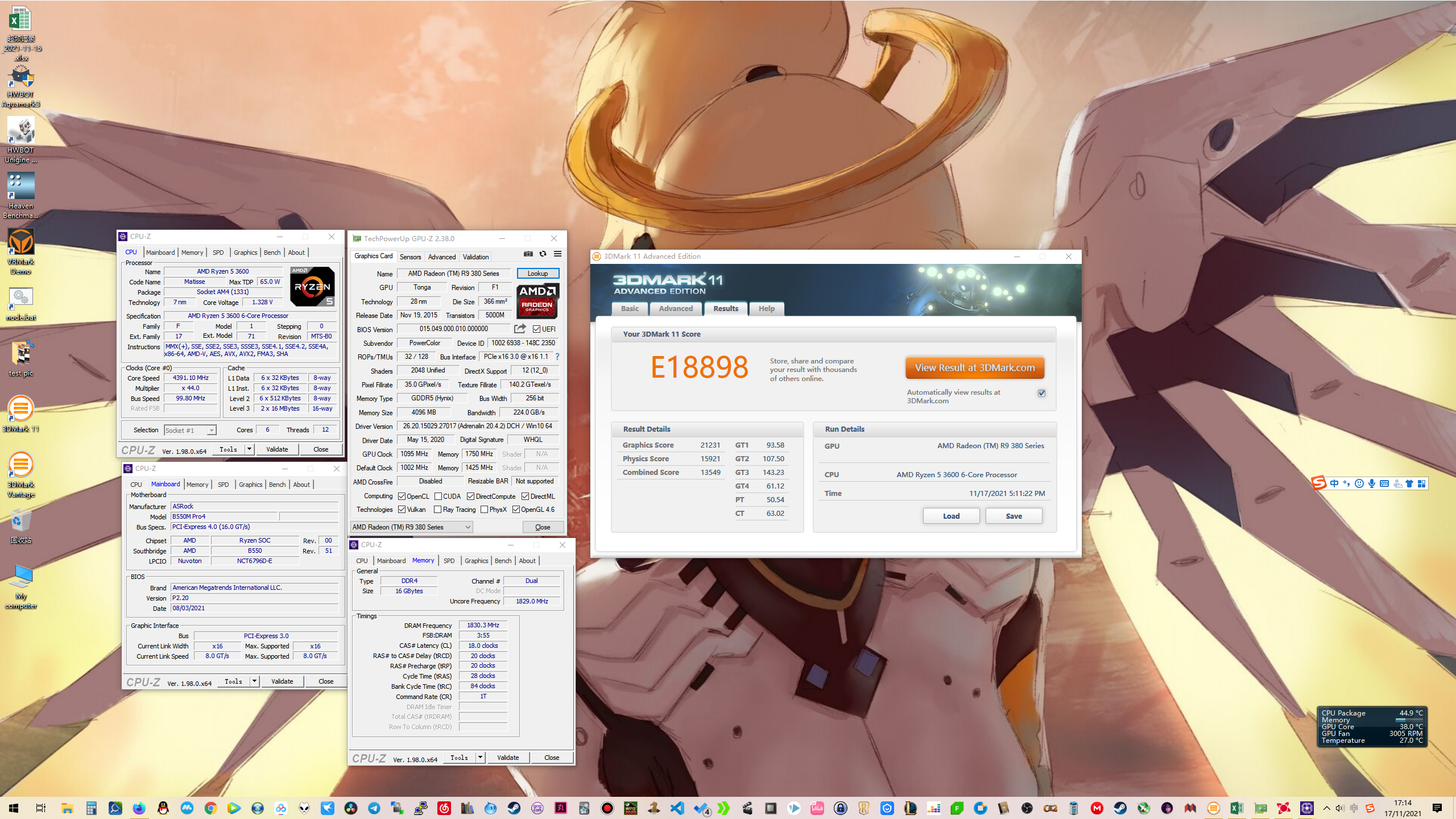This screenshot has width=1456, height=819.
Task: Open the HWBOT Unigine desktop shortcut
Action: [21, 140]
